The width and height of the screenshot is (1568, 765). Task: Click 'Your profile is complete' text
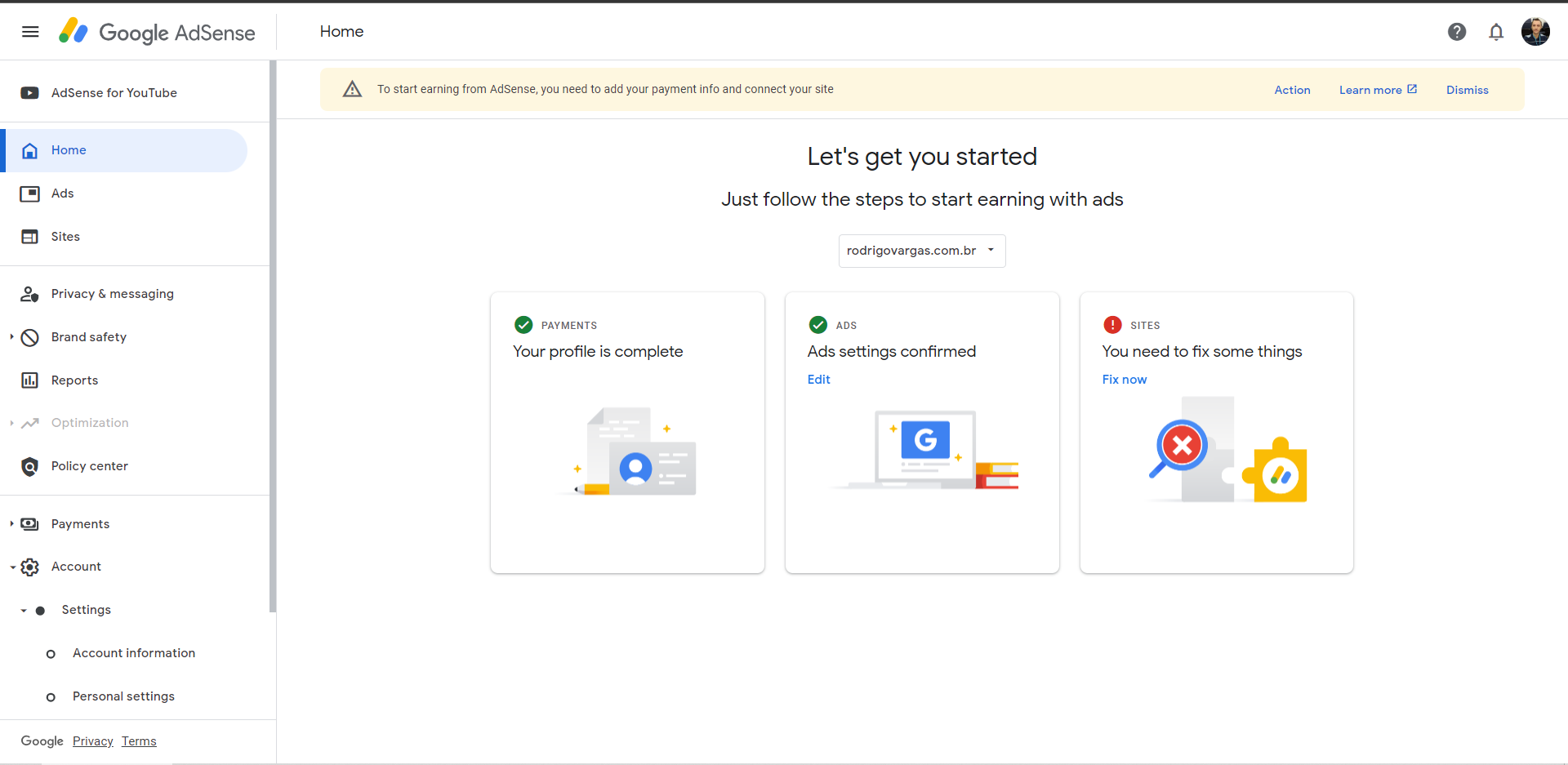598,351
